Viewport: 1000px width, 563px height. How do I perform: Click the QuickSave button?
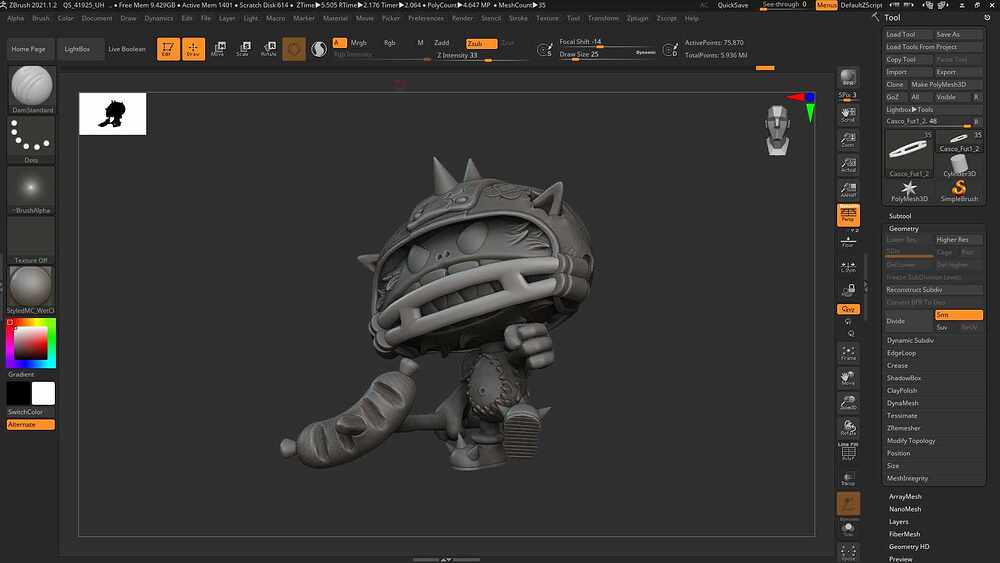point(733,5)
